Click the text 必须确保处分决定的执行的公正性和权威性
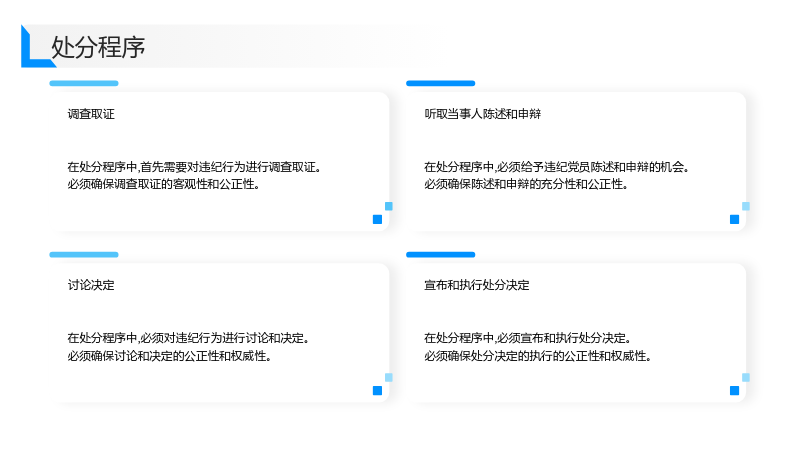The width and height of the screenshot is (800, 450). 537,356
